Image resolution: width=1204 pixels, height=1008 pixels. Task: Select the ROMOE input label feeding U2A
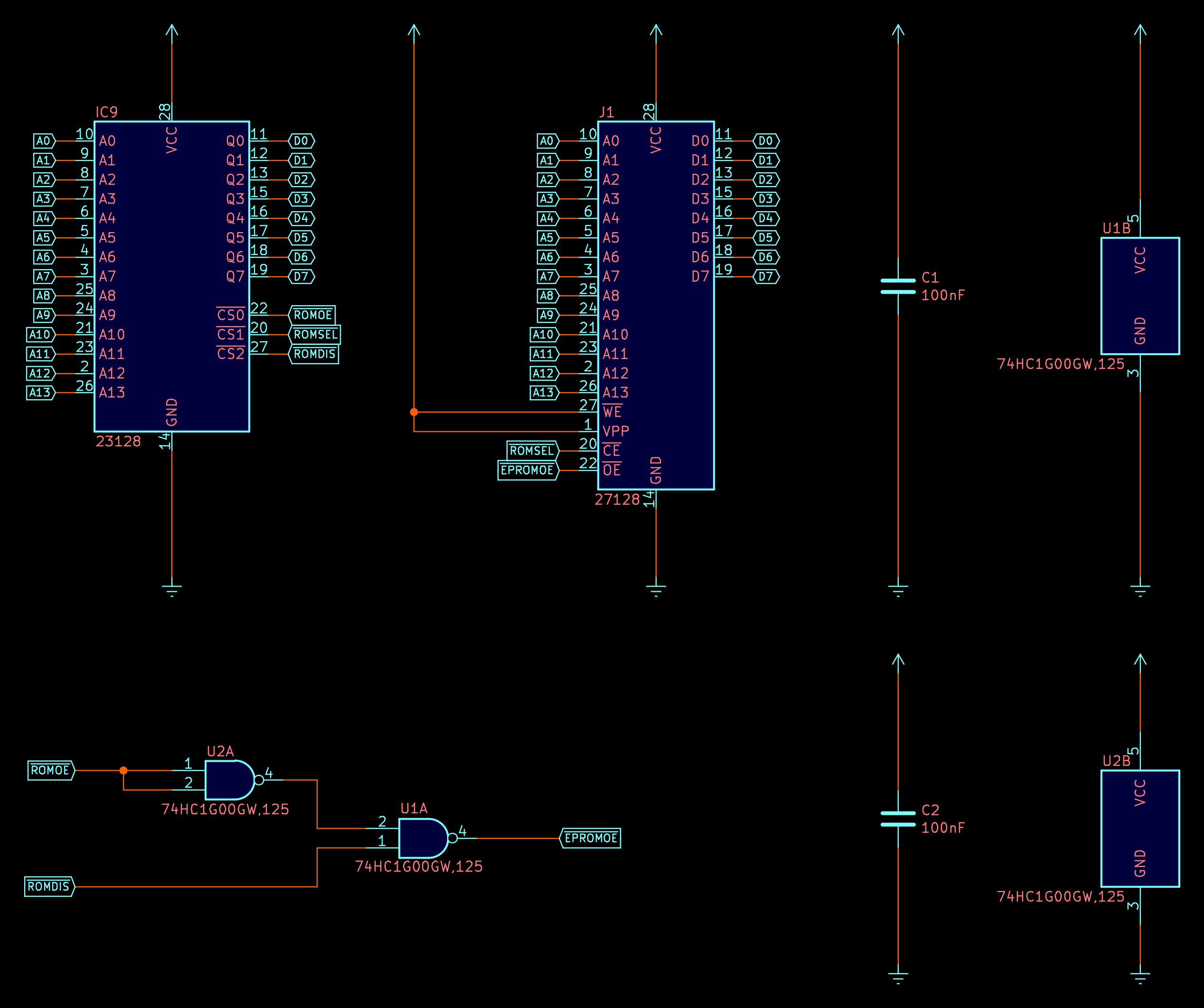click(50, 770)
